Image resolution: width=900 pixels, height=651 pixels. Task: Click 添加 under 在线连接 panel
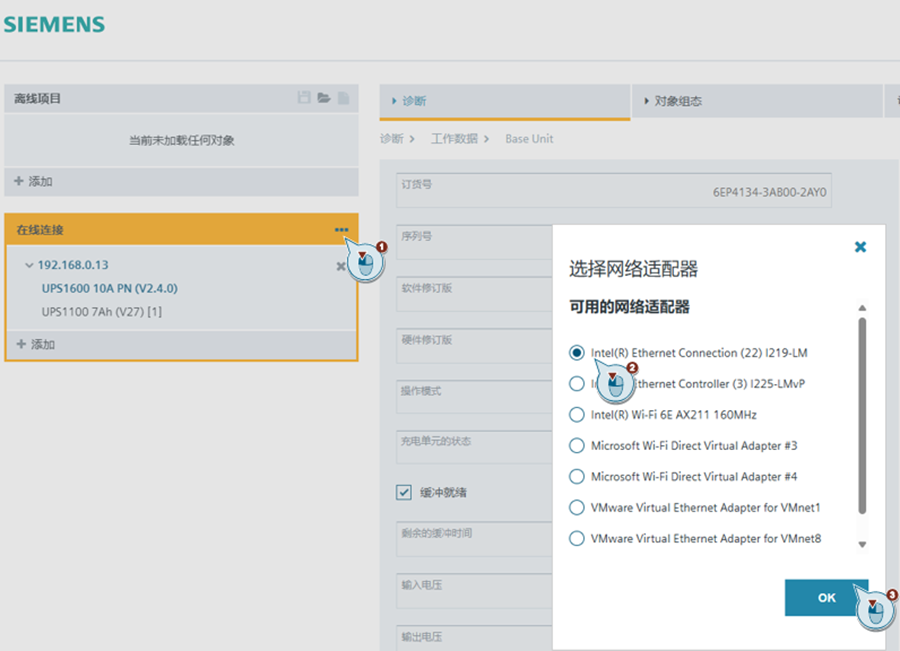[x=34, y=344]
